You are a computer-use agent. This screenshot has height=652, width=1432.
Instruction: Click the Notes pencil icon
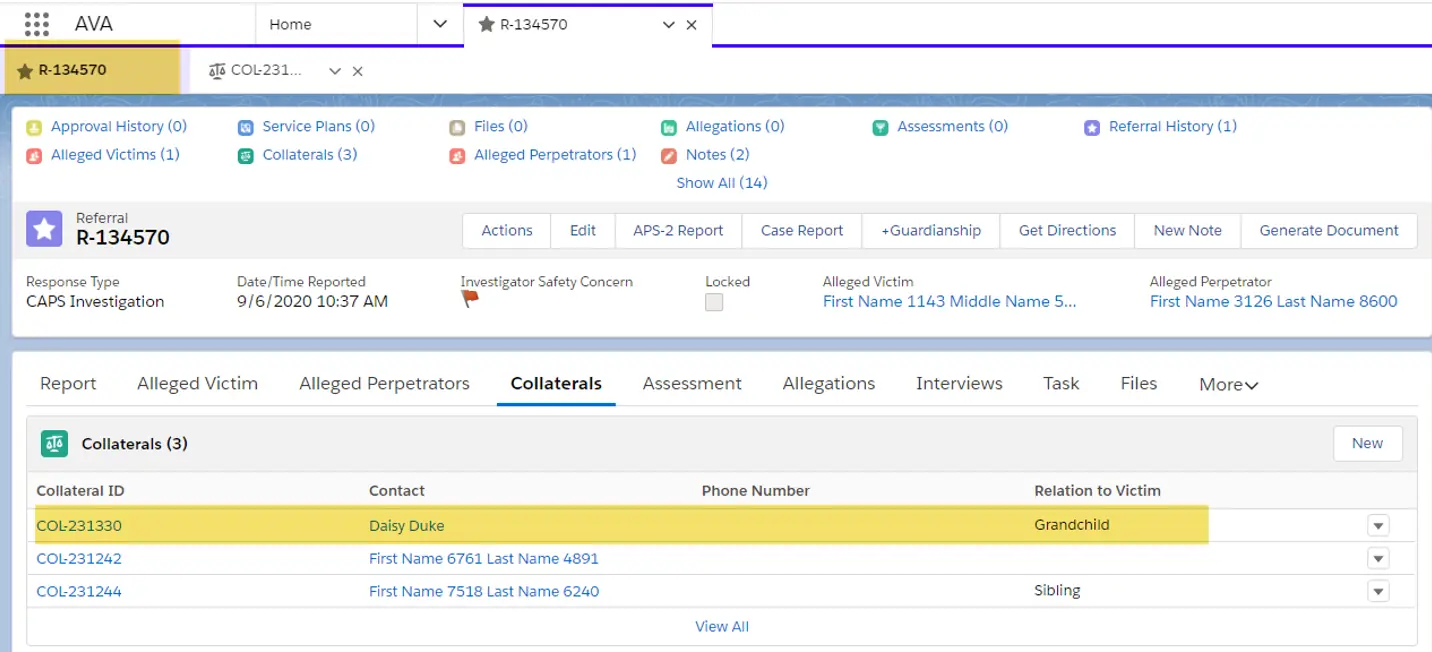click(x=669, y=155)
